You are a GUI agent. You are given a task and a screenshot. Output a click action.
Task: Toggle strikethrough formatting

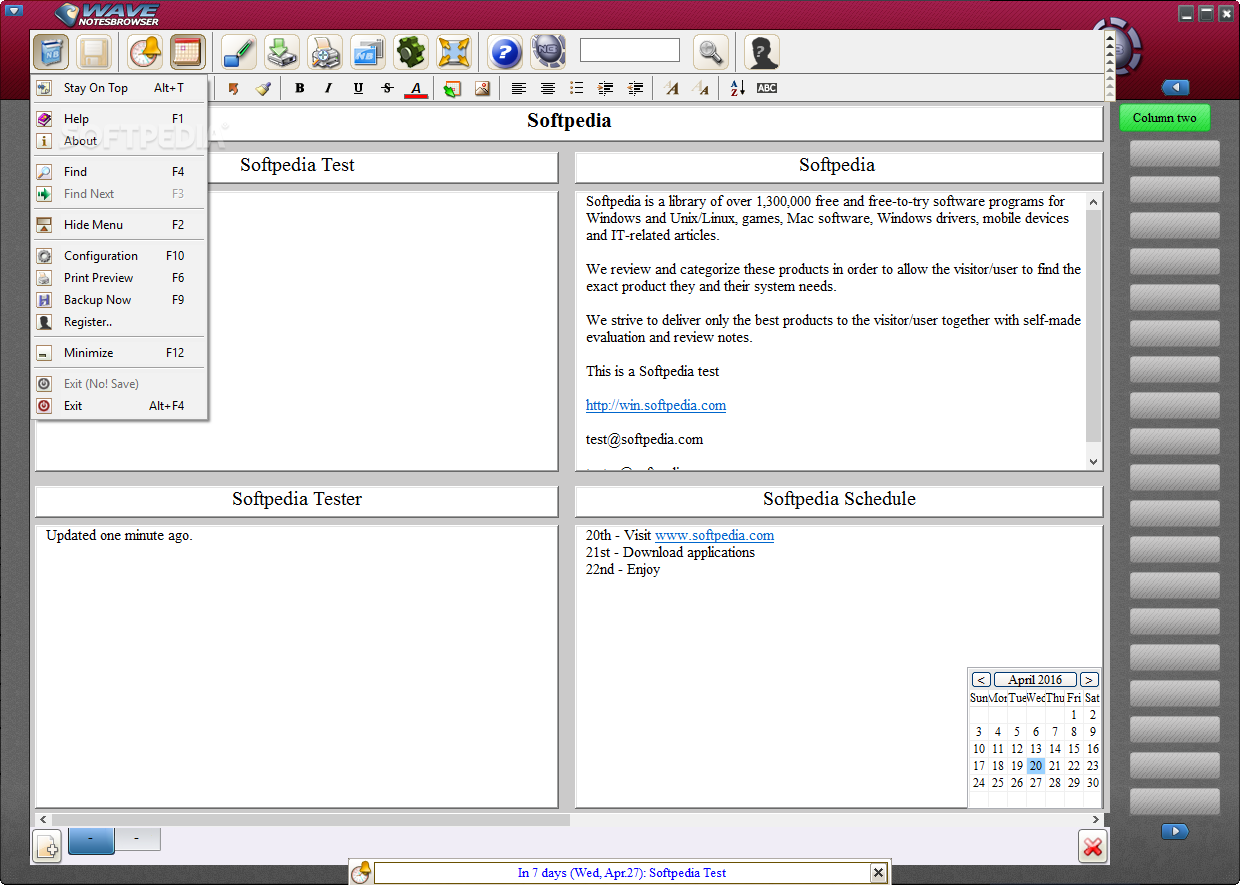(x=387, y=88)
